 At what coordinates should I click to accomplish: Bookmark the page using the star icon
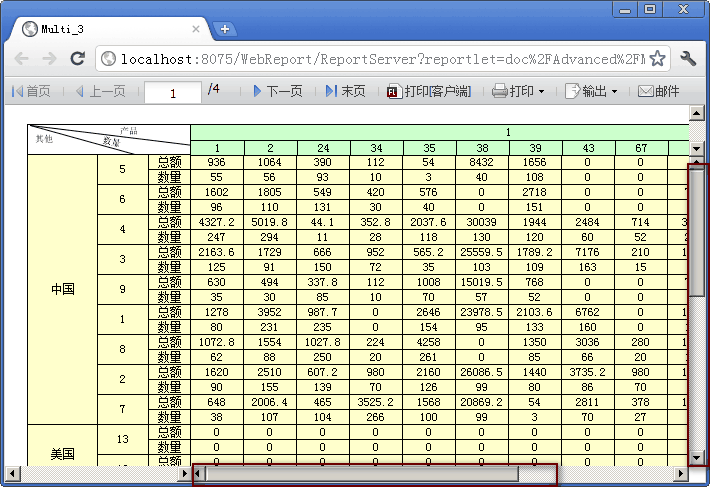(x=657, y=58)
